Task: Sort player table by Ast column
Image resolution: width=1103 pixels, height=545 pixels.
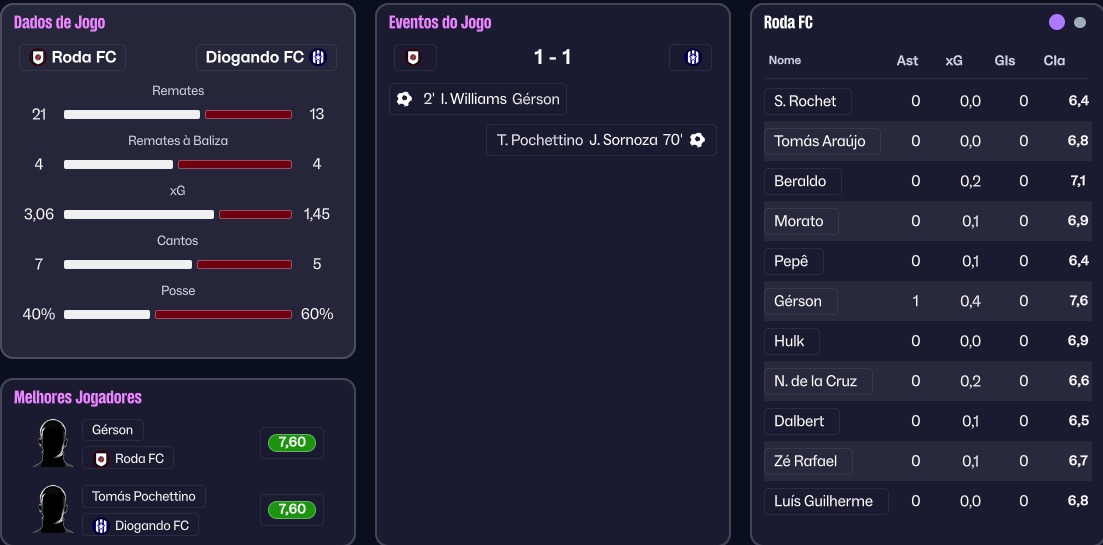Action: 907,60
